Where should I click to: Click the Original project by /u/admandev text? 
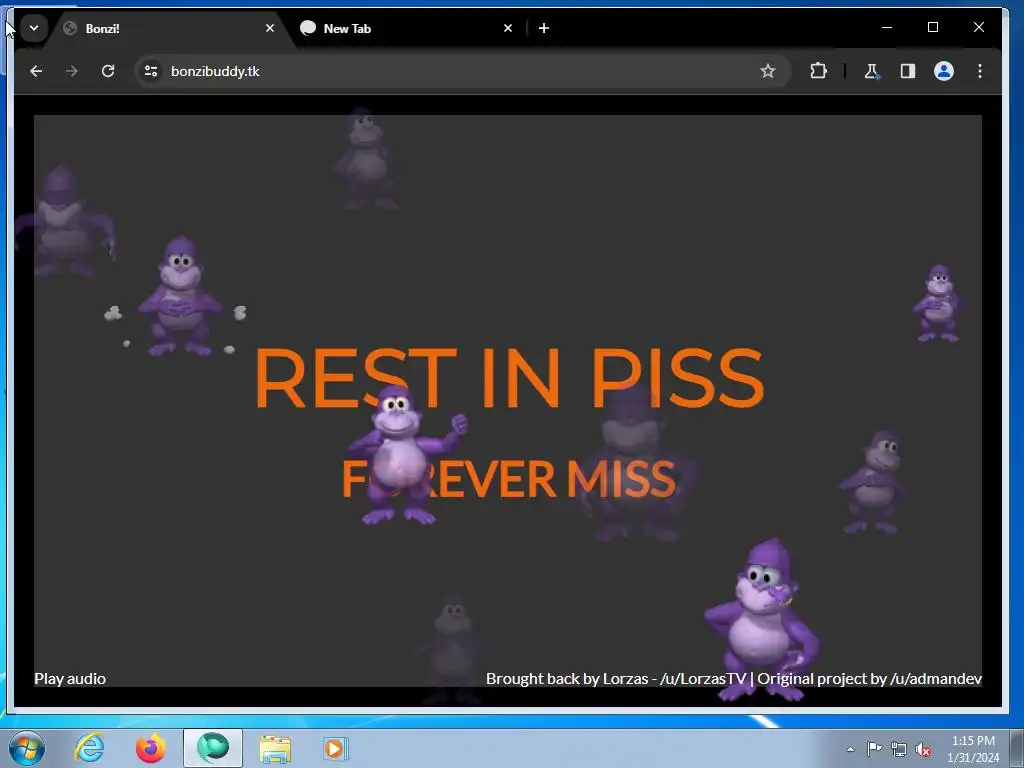pyautogui.click(x=869, y=679)
